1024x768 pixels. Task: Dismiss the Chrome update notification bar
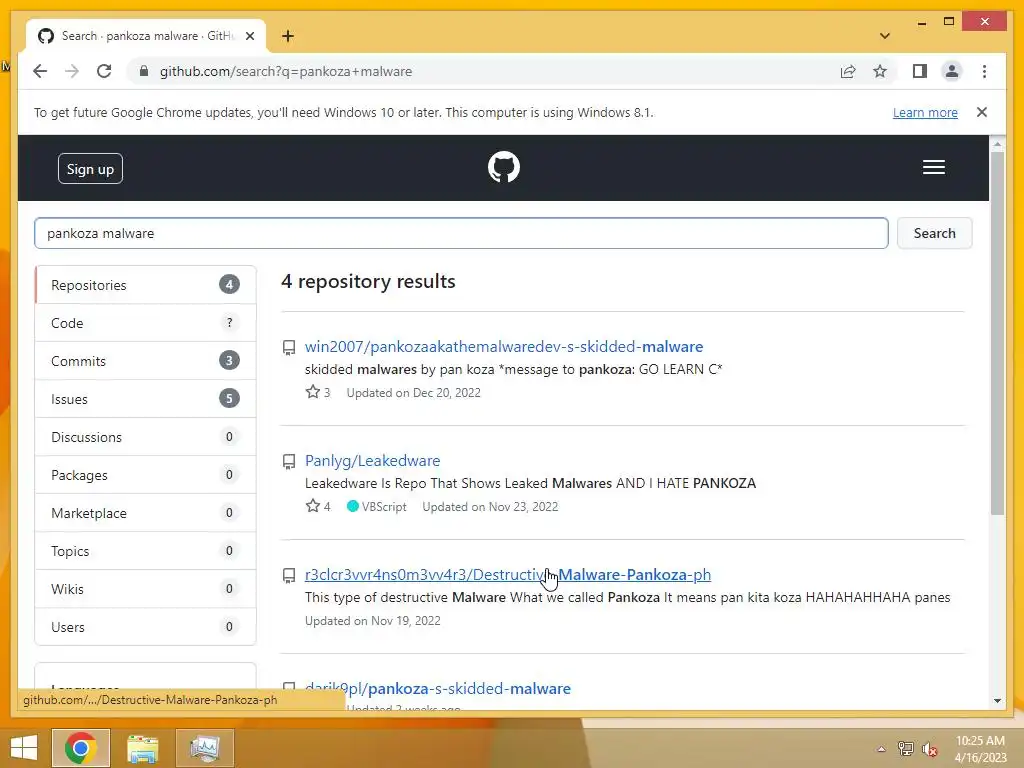(982, 112)
